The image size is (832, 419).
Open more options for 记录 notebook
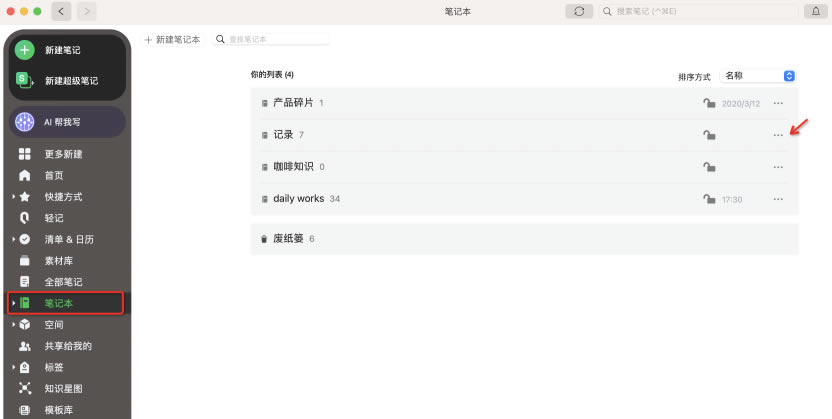tap(778, 135)
